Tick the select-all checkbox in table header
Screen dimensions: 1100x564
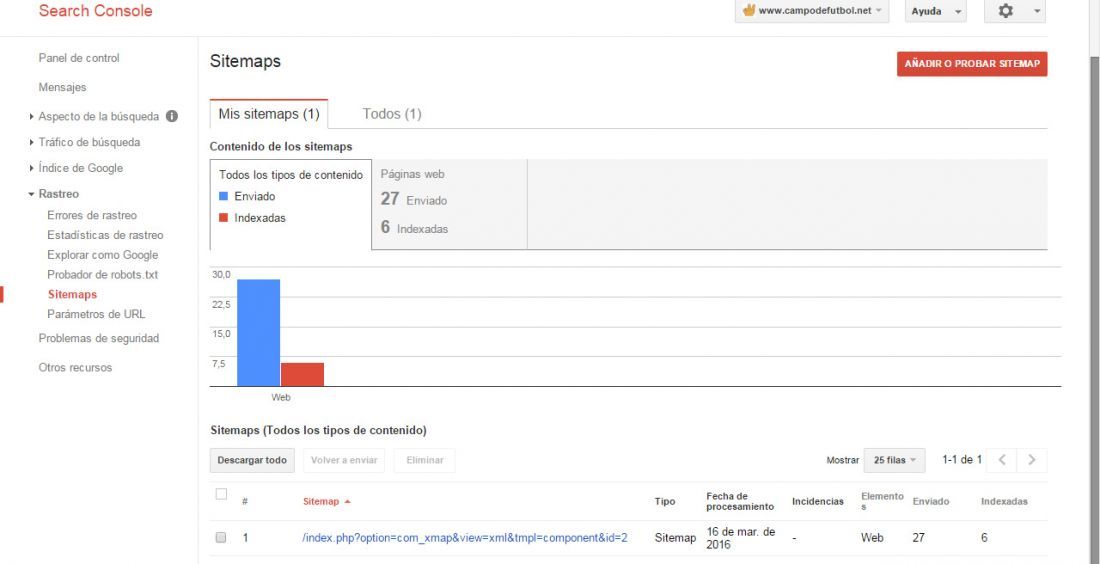click(x=221, y=495)
